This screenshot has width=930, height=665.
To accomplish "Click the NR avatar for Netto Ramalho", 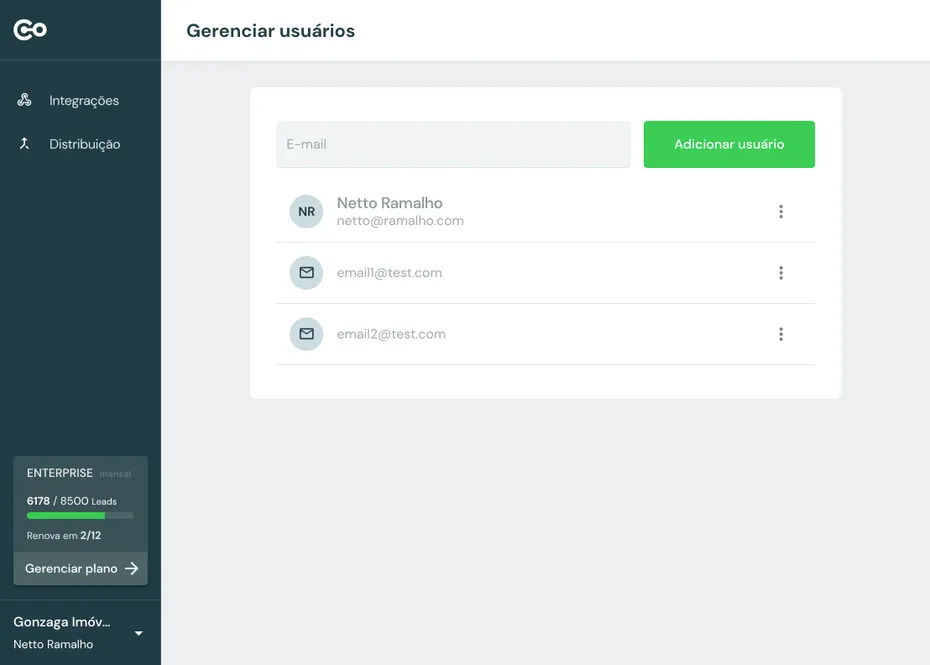I will point(306,212).
